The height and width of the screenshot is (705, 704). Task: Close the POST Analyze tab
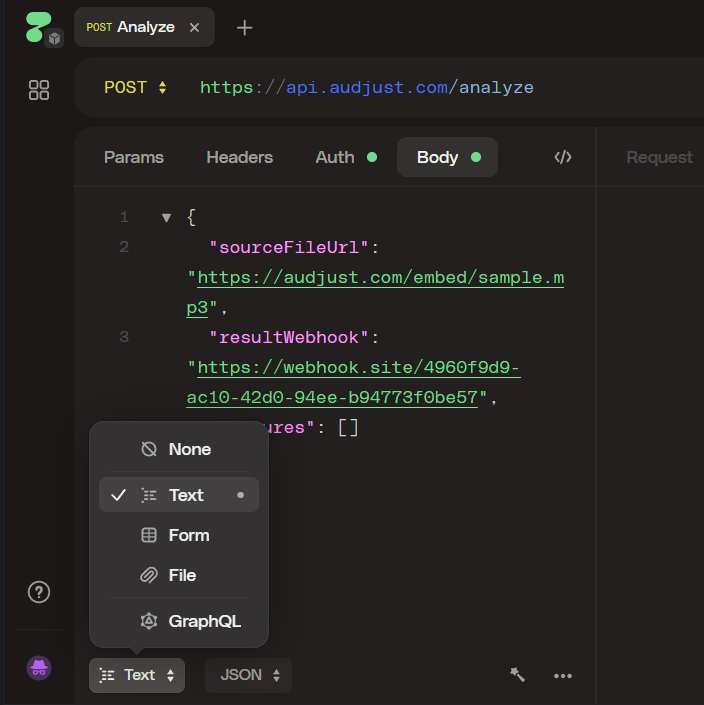194,28
